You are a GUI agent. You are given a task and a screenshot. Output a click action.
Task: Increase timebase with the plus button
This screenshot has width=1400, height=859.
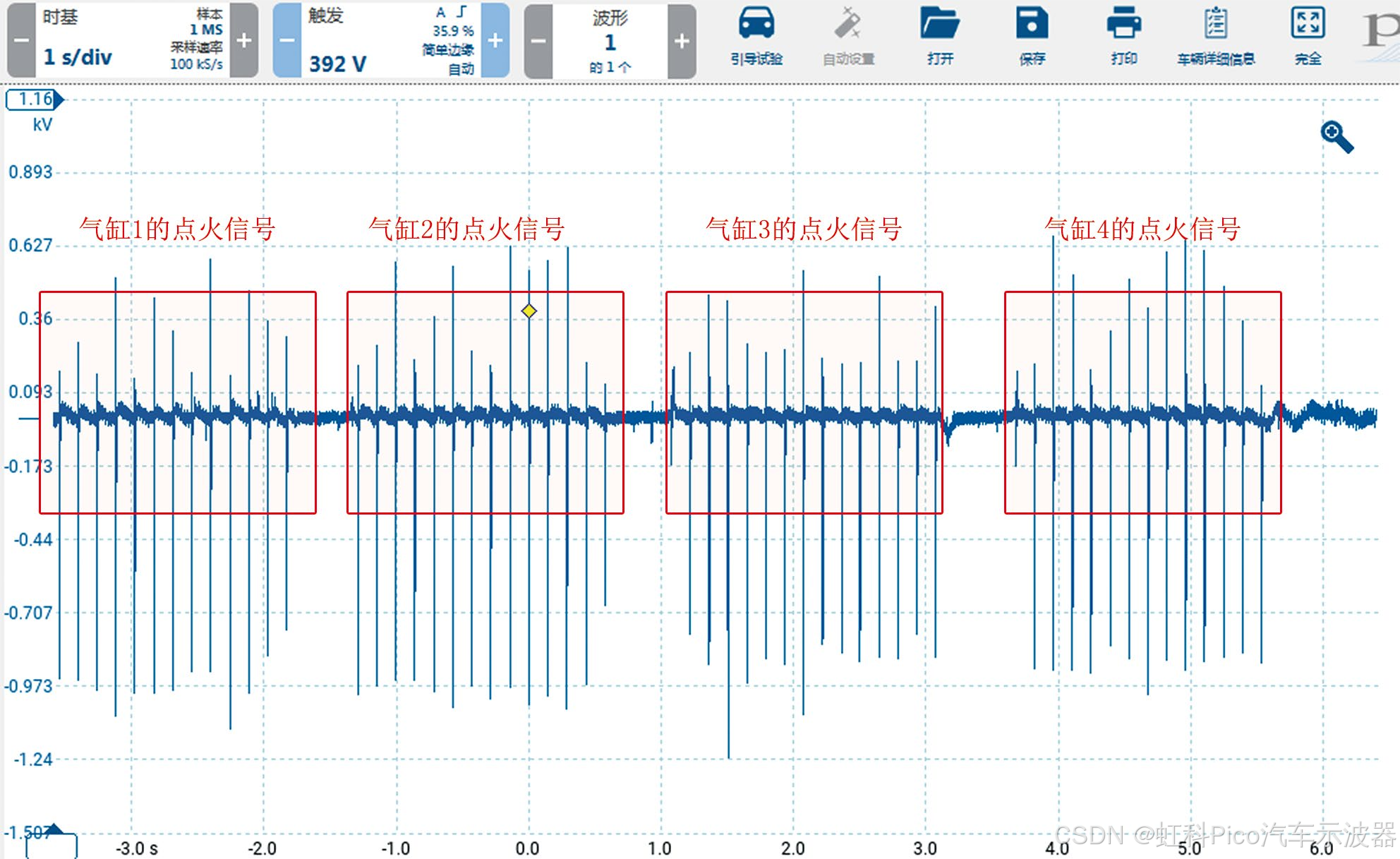point(244,40)
